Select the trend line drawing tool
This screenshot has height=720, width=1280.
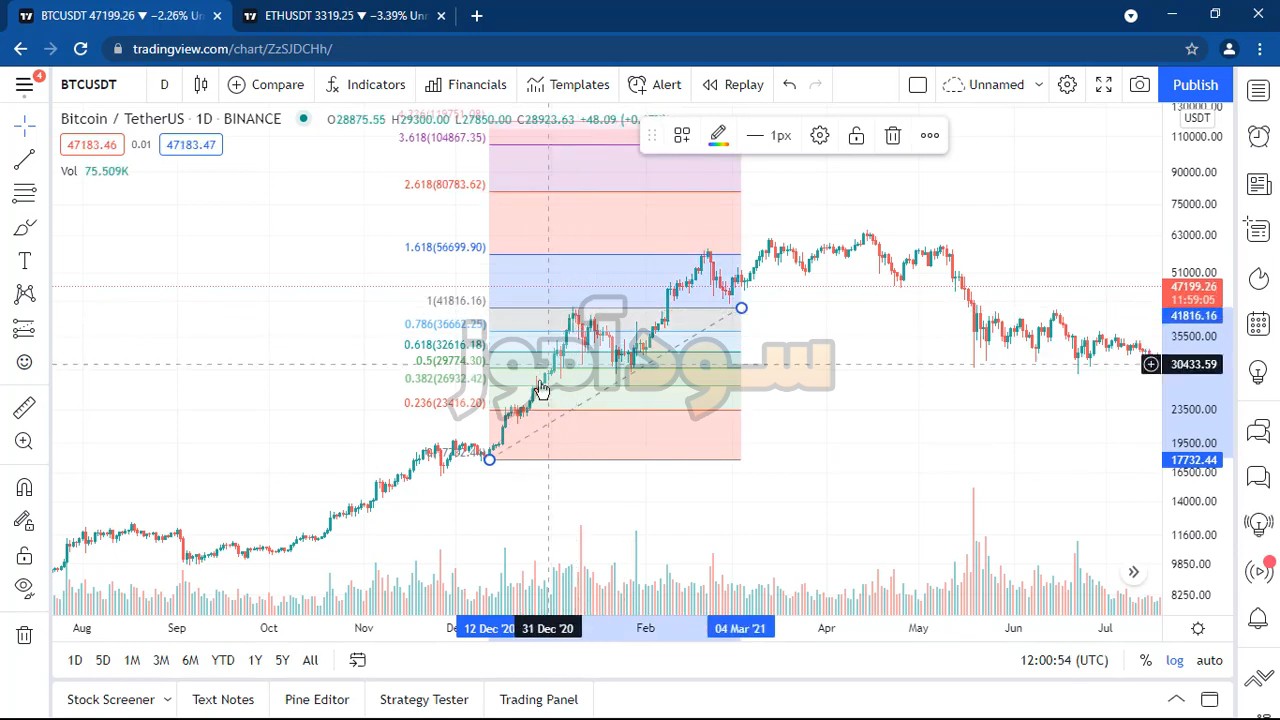click(25, 159)
